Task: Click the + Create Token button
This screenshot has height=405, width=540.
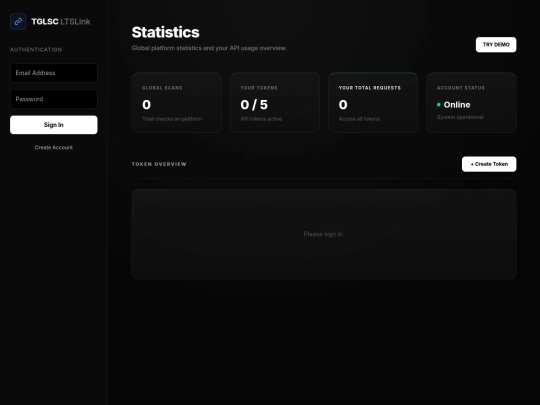Action: point(489,164)
